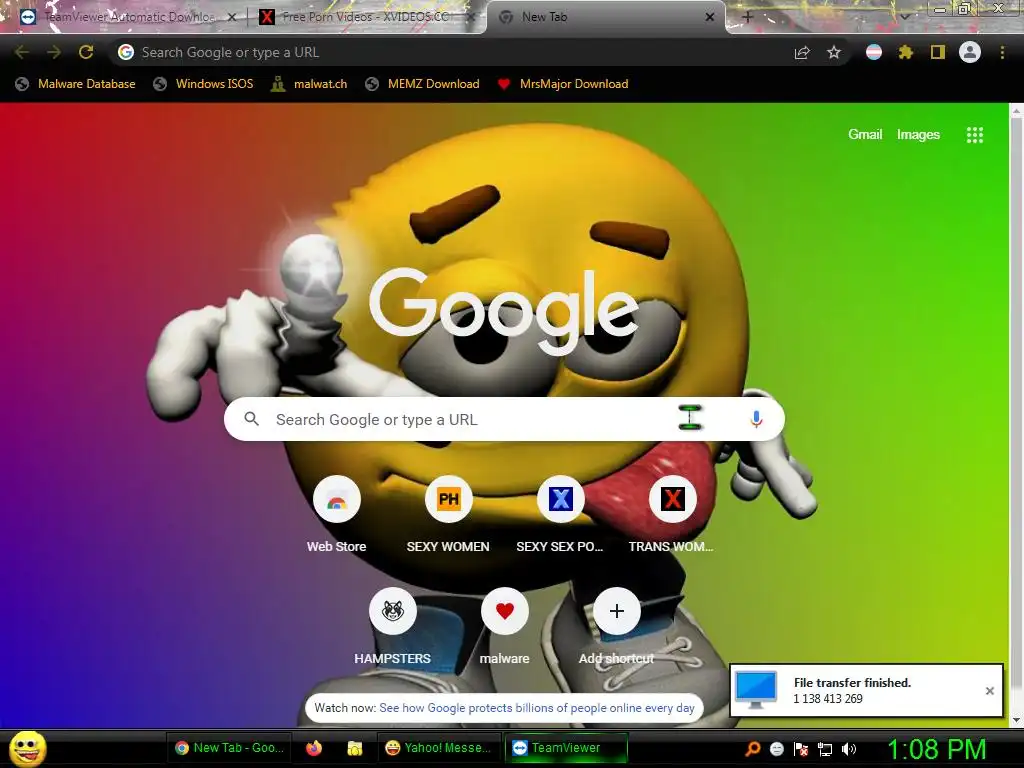Click the orange search tray icon
Viewport: 1024px width, 768px height.
coord(753,749)
